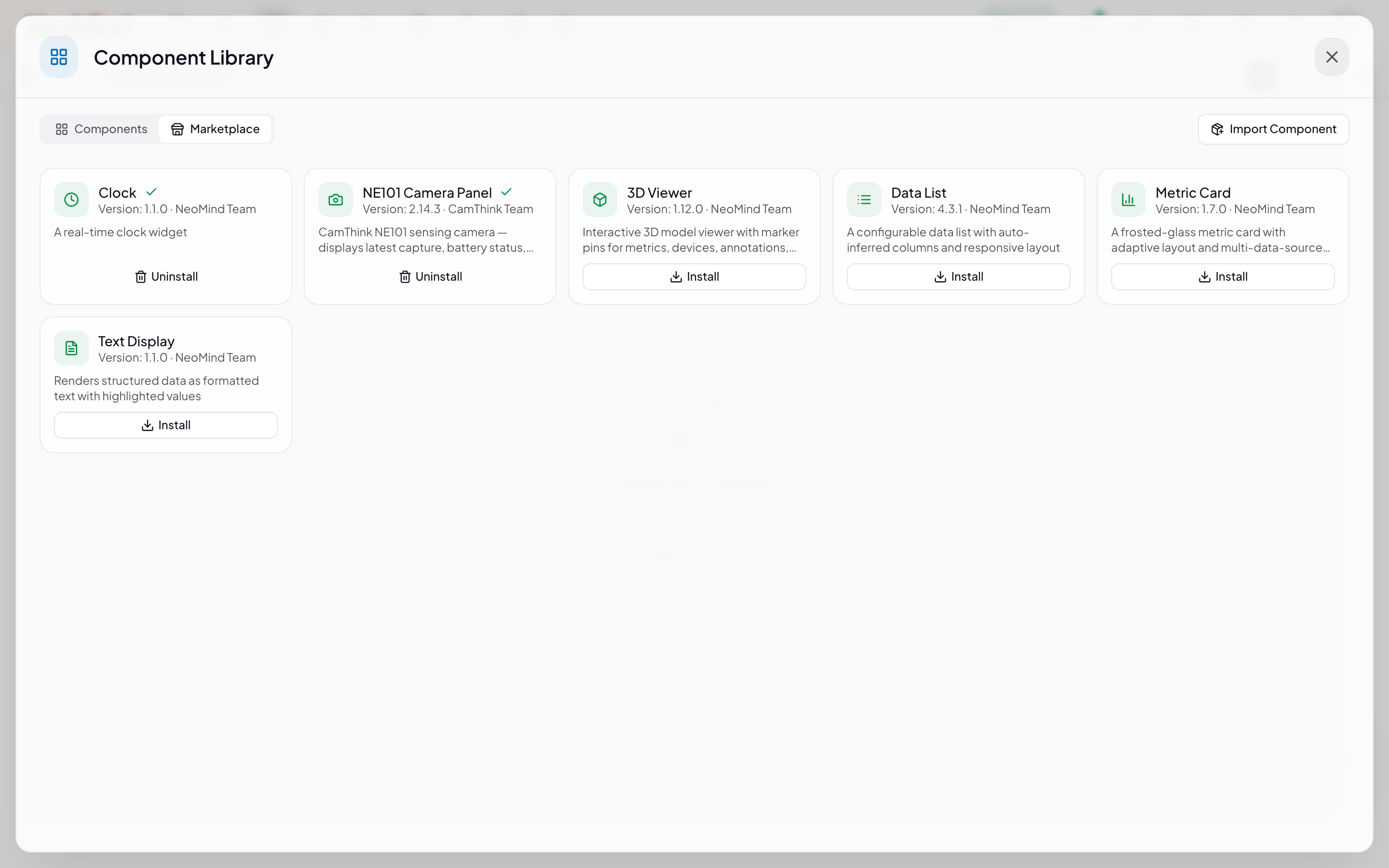Switch to the Components tab
Viewport: 1389px width, 868px height.
[101, 129]
